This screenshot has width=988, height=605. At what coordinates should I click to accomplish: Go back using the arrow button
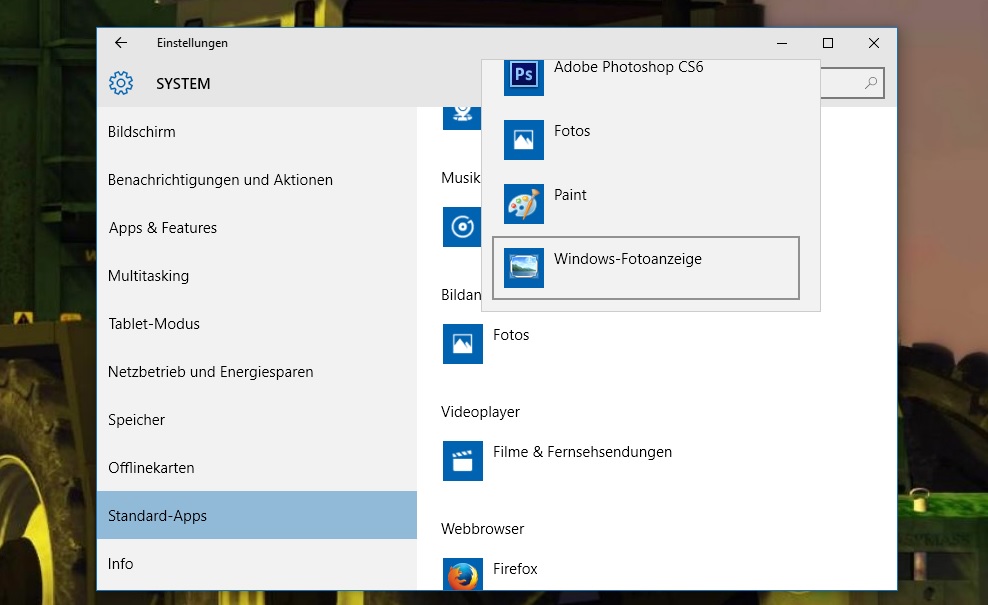[x=121, y=43]
